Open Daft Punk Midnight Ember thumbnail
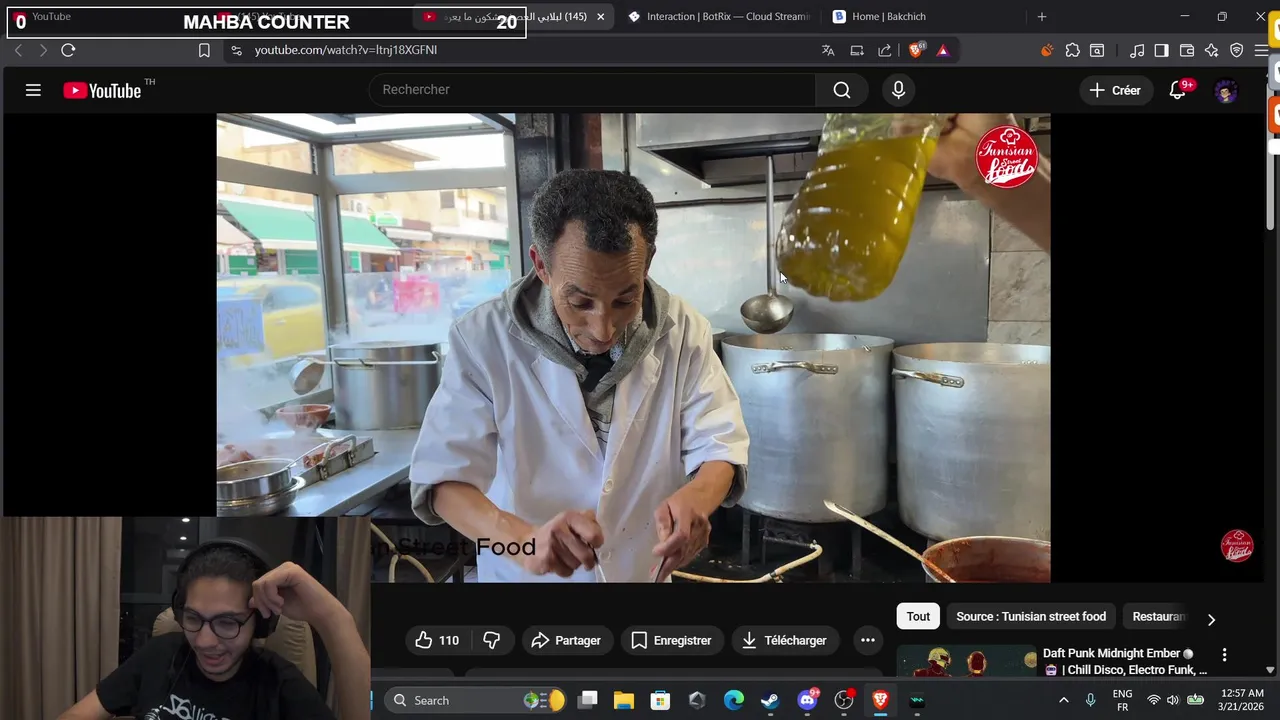The height and width of the screenshot is (720, 1280). pos(967,662)
